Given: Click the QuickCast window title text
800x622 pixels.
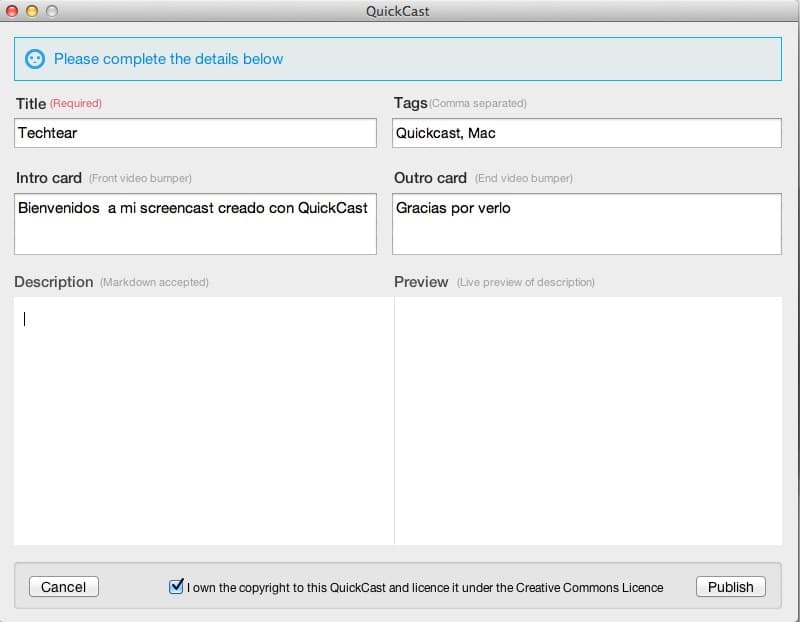Looking at the screenshot, I should [x=398, y=11].
